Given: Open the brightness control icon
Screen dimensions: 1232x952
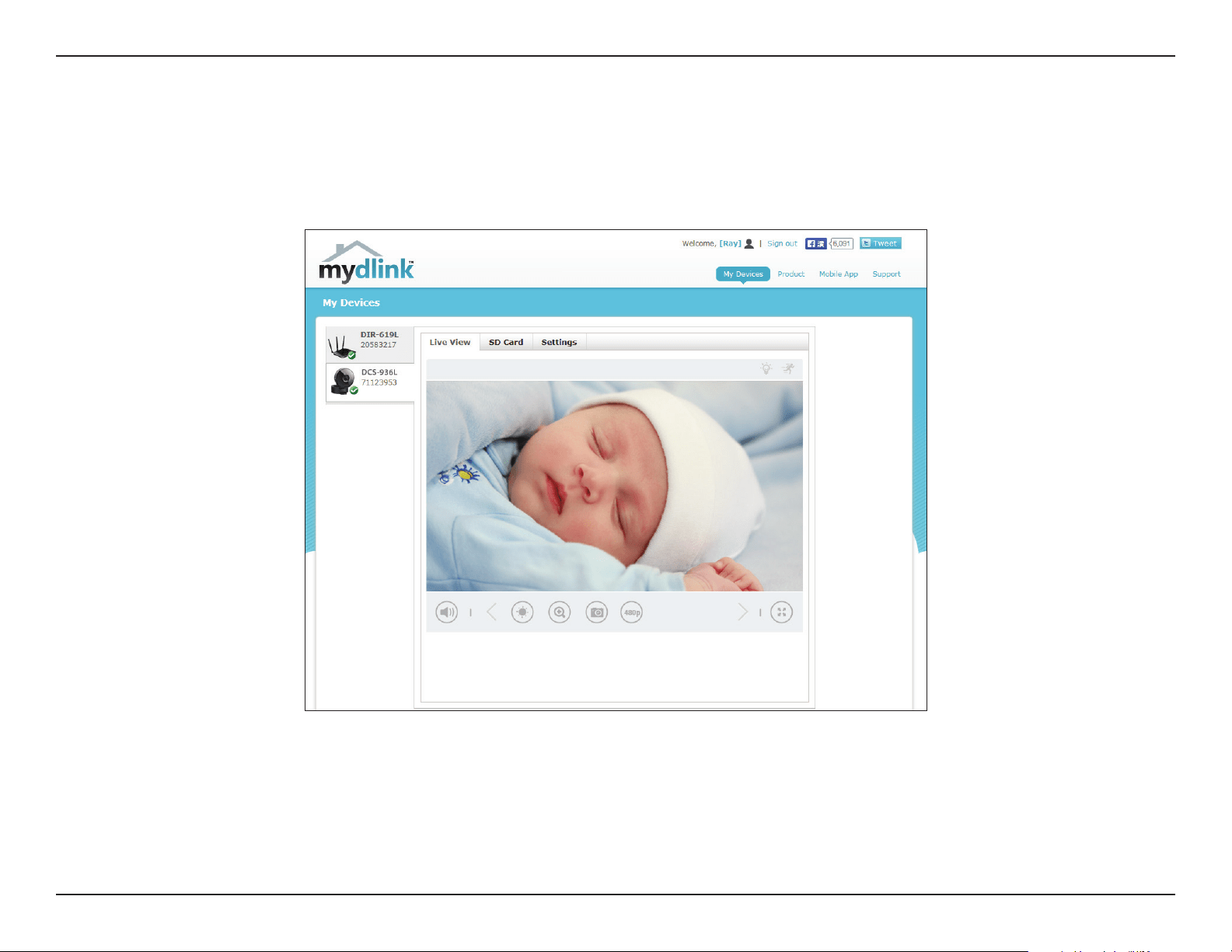Looking at the screenshot, I should click(522, 612).
